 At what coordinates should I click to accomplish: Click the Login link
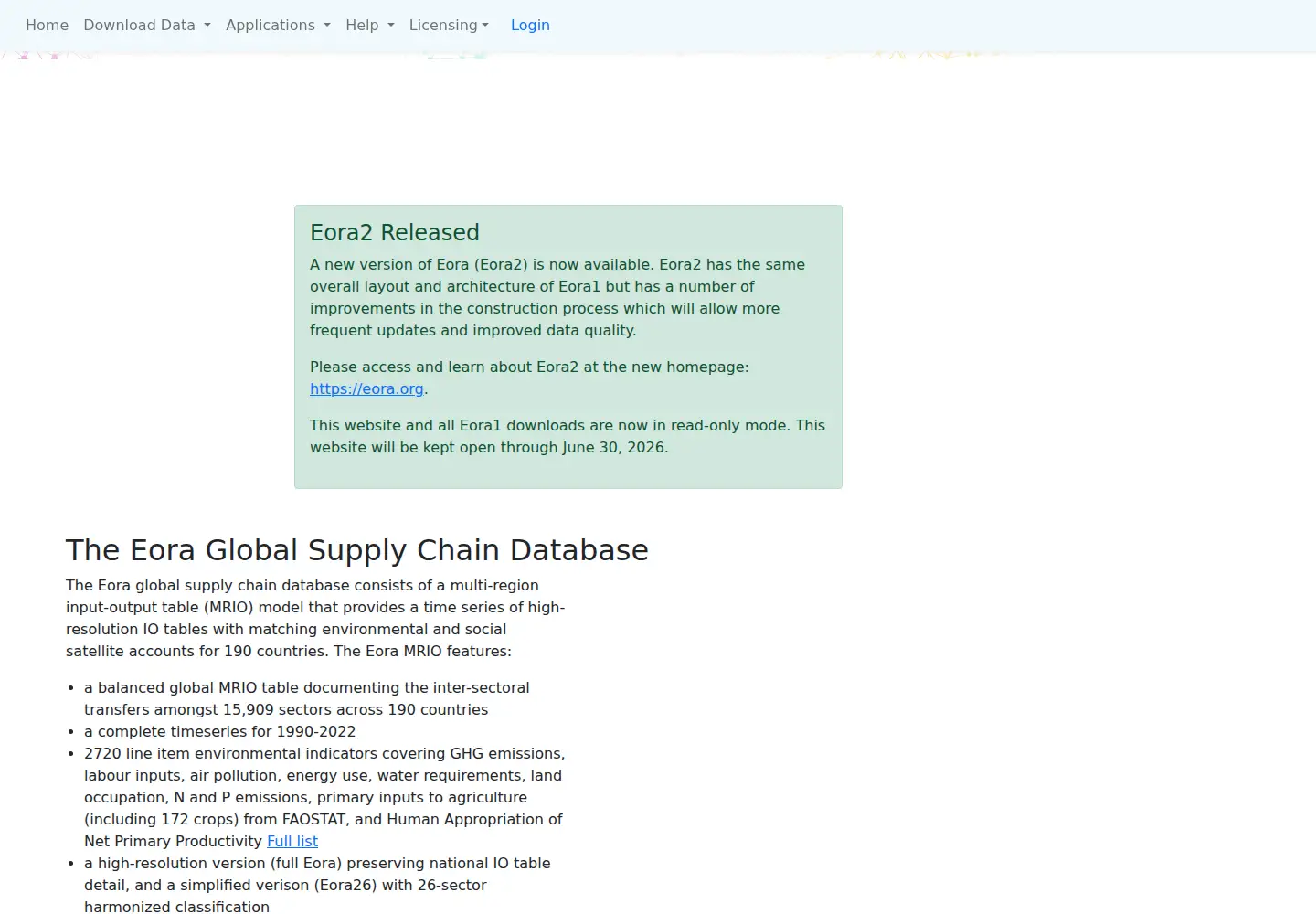(530, 25)
